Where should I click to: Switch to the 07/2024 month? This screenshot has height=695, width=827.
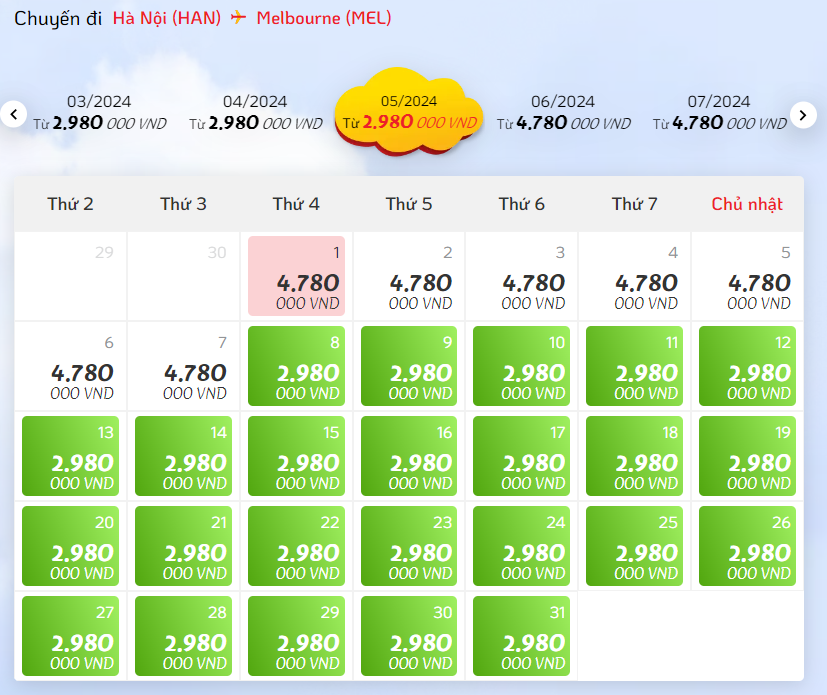(719, 112)
